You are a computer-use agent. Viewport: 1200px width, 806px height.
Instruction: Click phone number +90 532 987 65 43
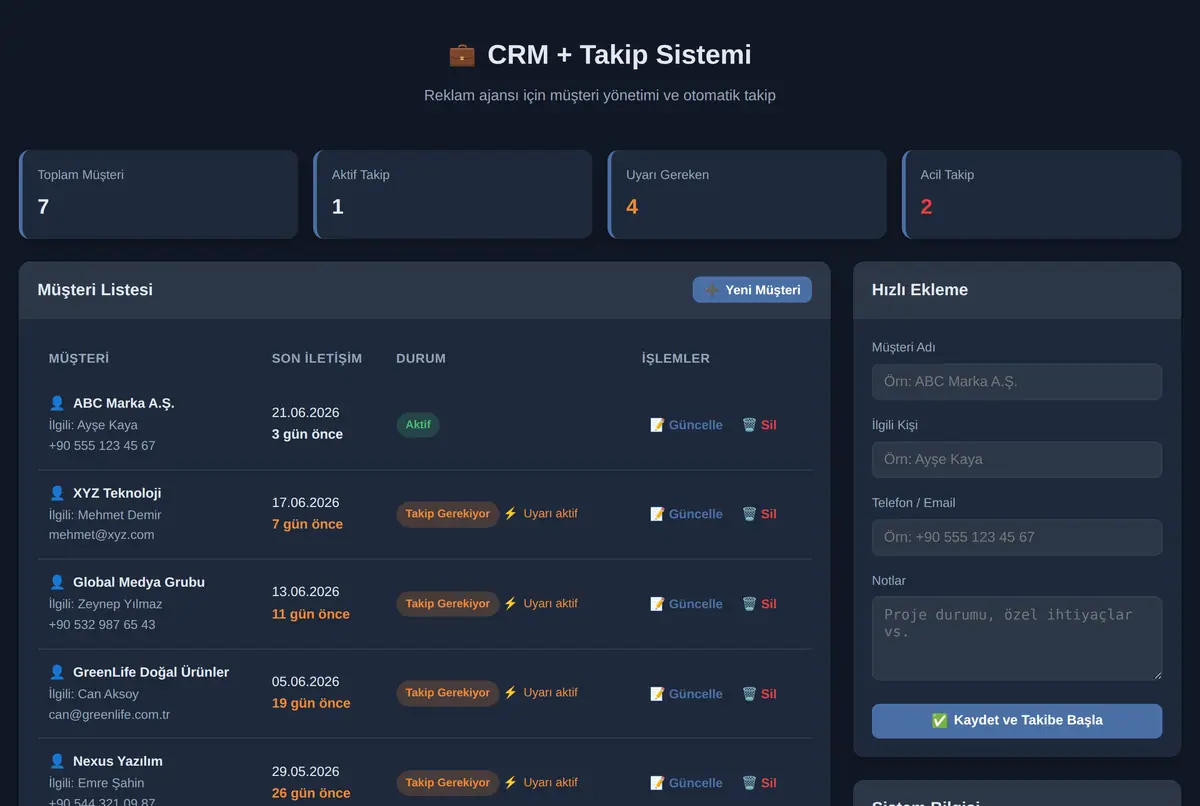click(x=102, y=625)
